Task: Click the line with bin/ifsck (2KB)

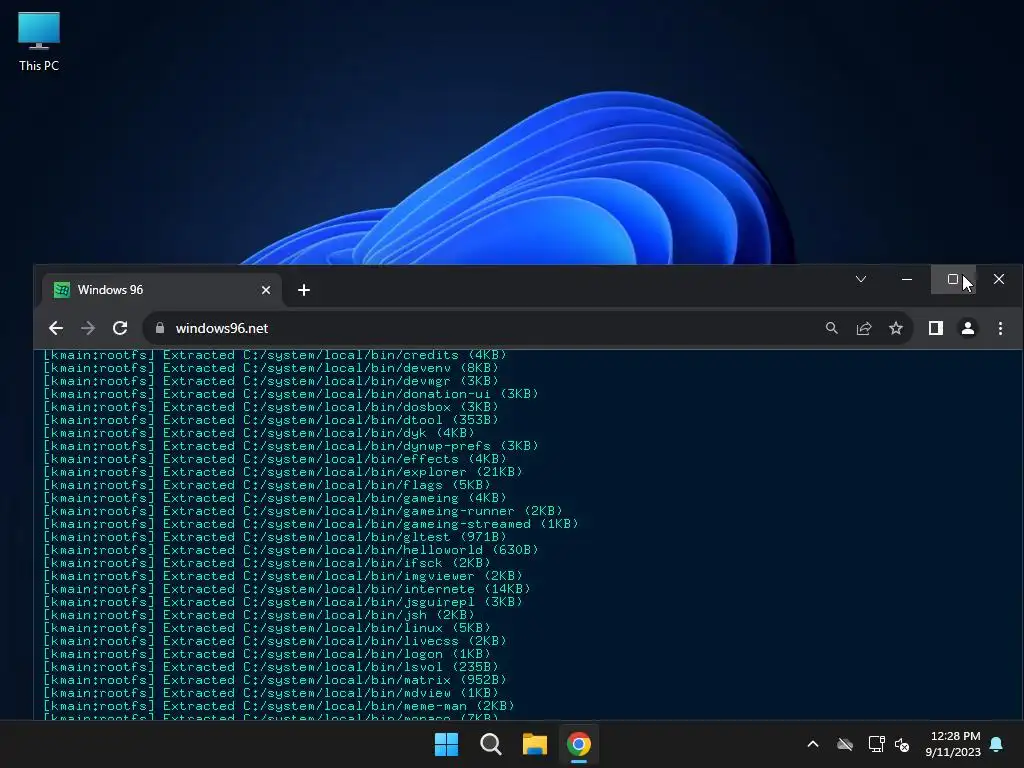Action: coord(267,563)
